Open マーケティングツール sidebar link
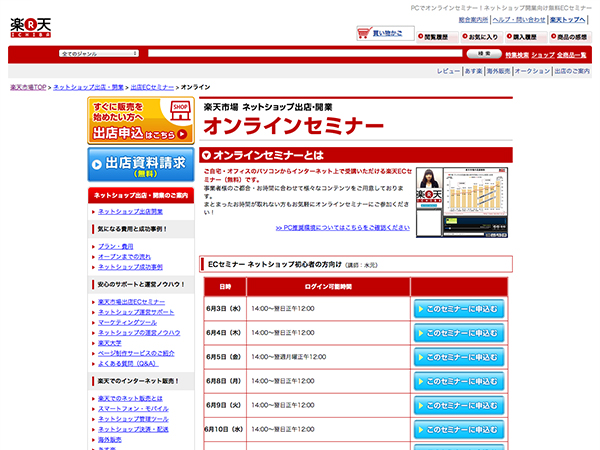The width and height of the screenshot is (600, 450). tap(127, 323)
